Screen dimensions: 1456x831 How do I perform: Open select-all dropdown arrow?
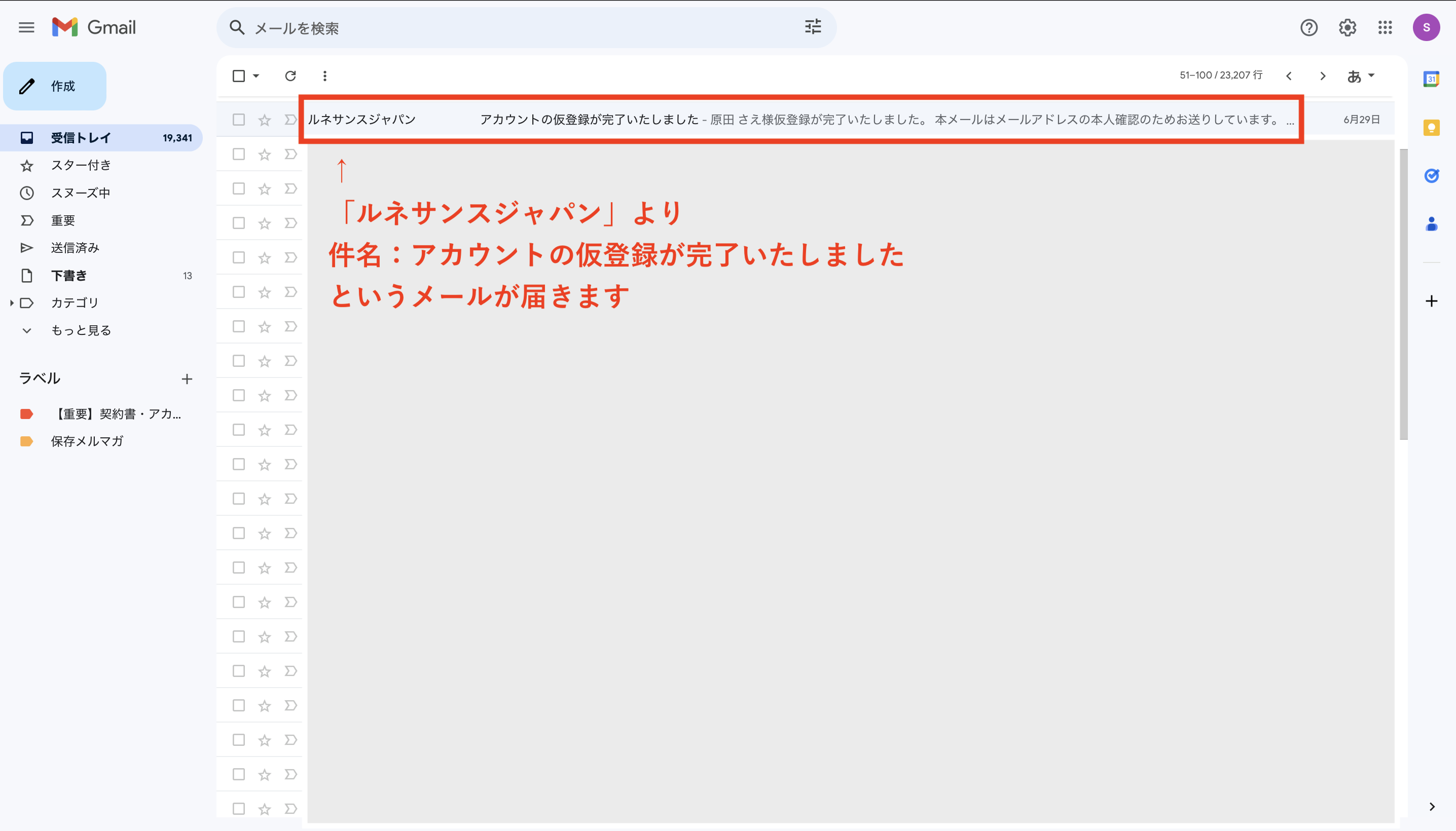[256, 76]
